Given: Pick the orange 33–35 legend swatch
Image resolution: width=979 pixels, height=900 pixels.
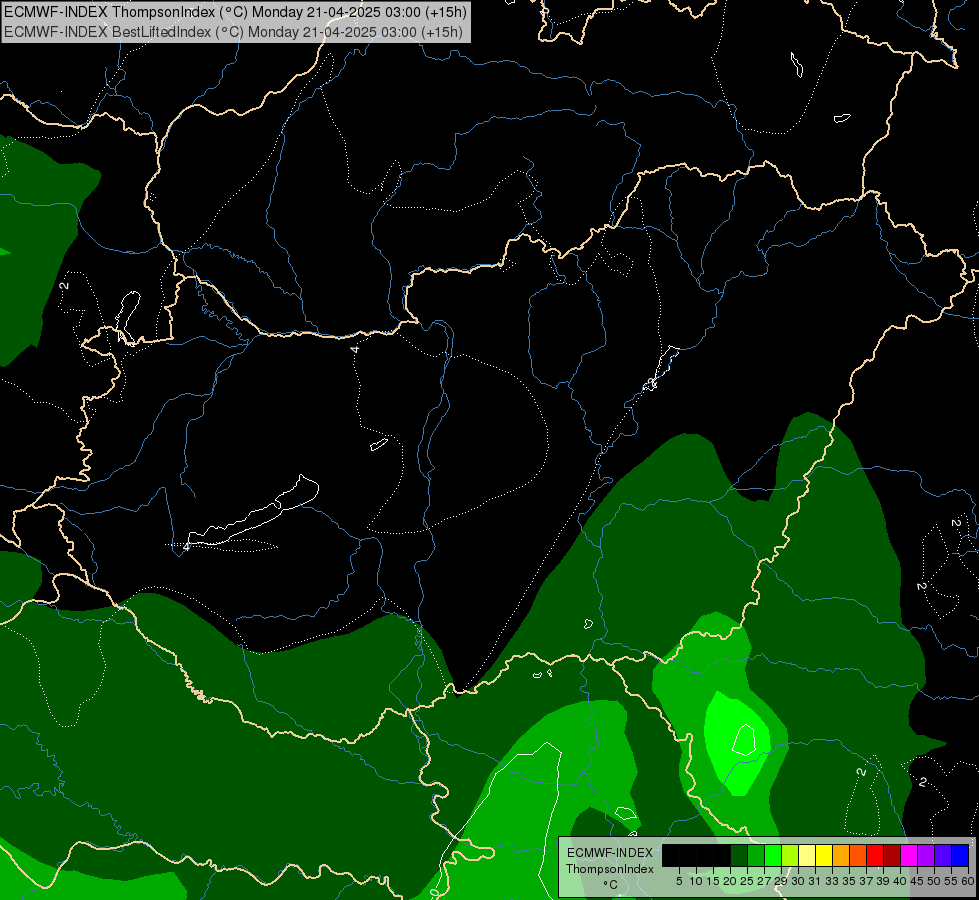Looking at the screenshot, I should 841,855.
